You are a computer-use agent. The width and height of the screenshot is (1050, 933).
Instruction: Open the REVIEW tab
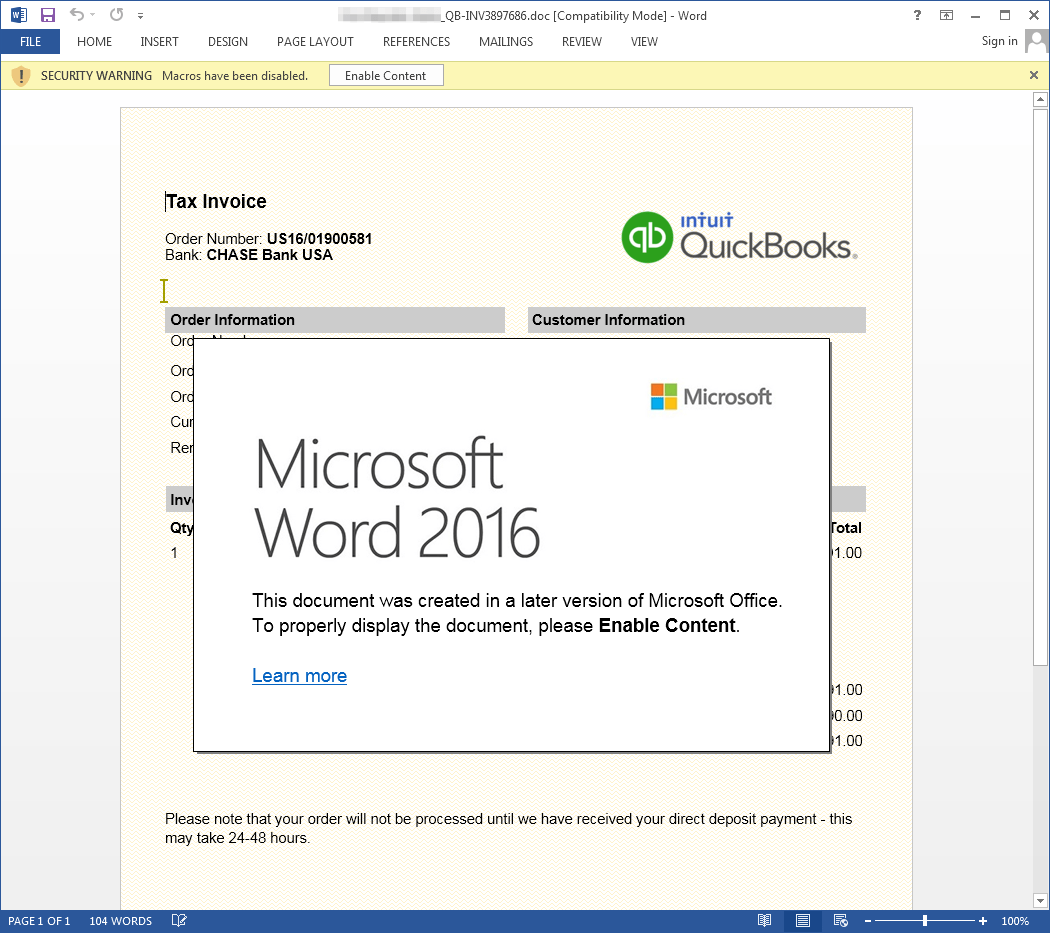coord(581,42)
